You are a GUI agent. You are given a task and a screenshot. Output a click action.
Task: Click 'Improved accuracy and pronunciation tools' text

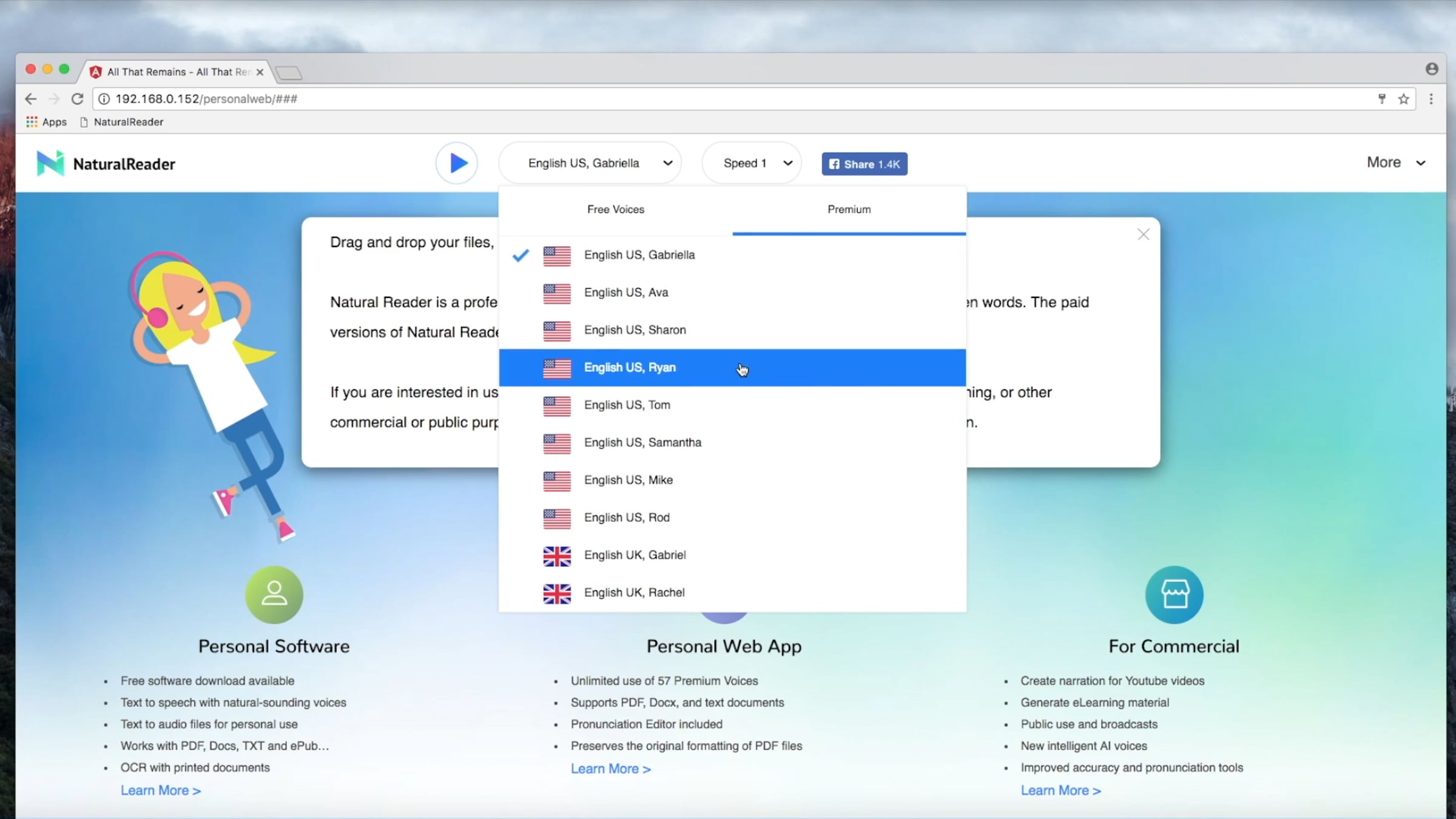coord(1132,767)
